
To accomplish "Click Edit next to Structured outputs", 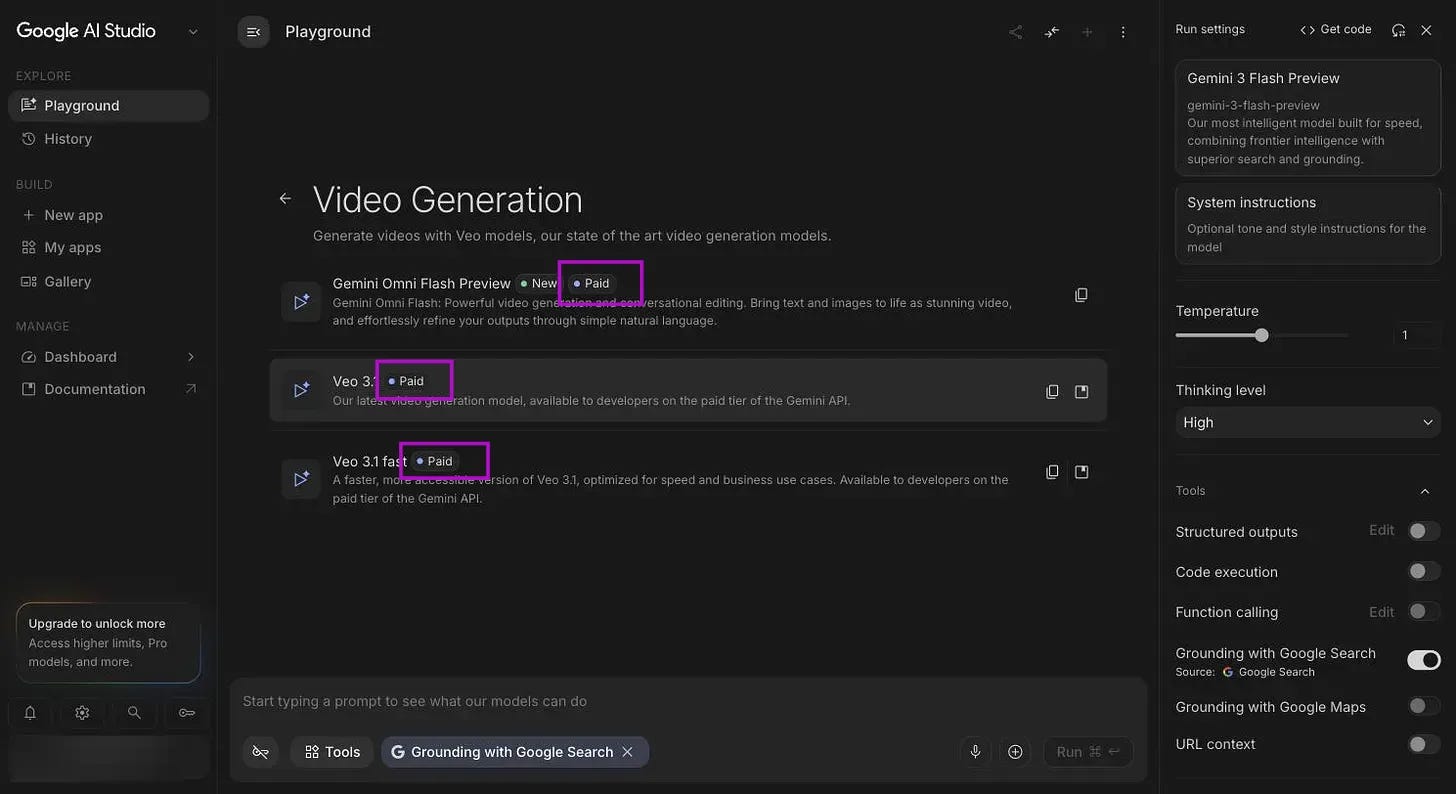I will click(1381, 530).
